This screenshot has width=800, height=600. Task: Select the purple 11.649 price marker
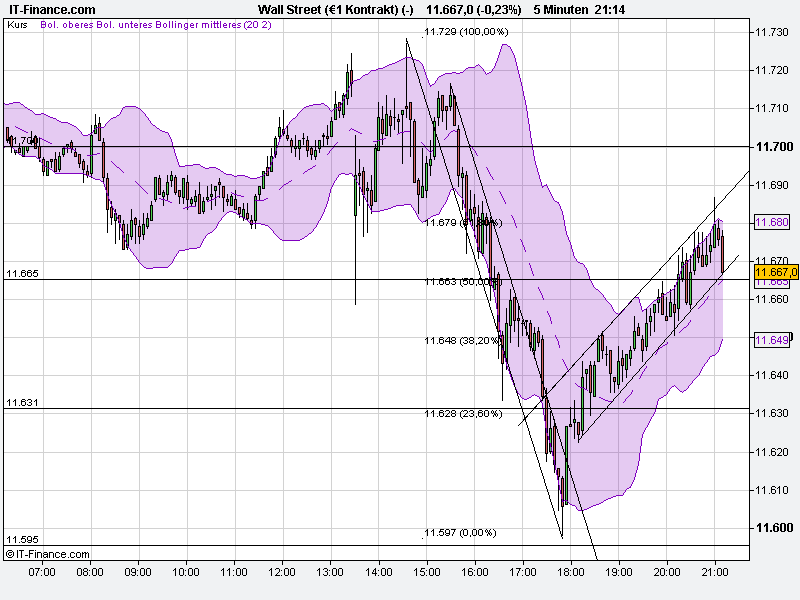point(771,337)
